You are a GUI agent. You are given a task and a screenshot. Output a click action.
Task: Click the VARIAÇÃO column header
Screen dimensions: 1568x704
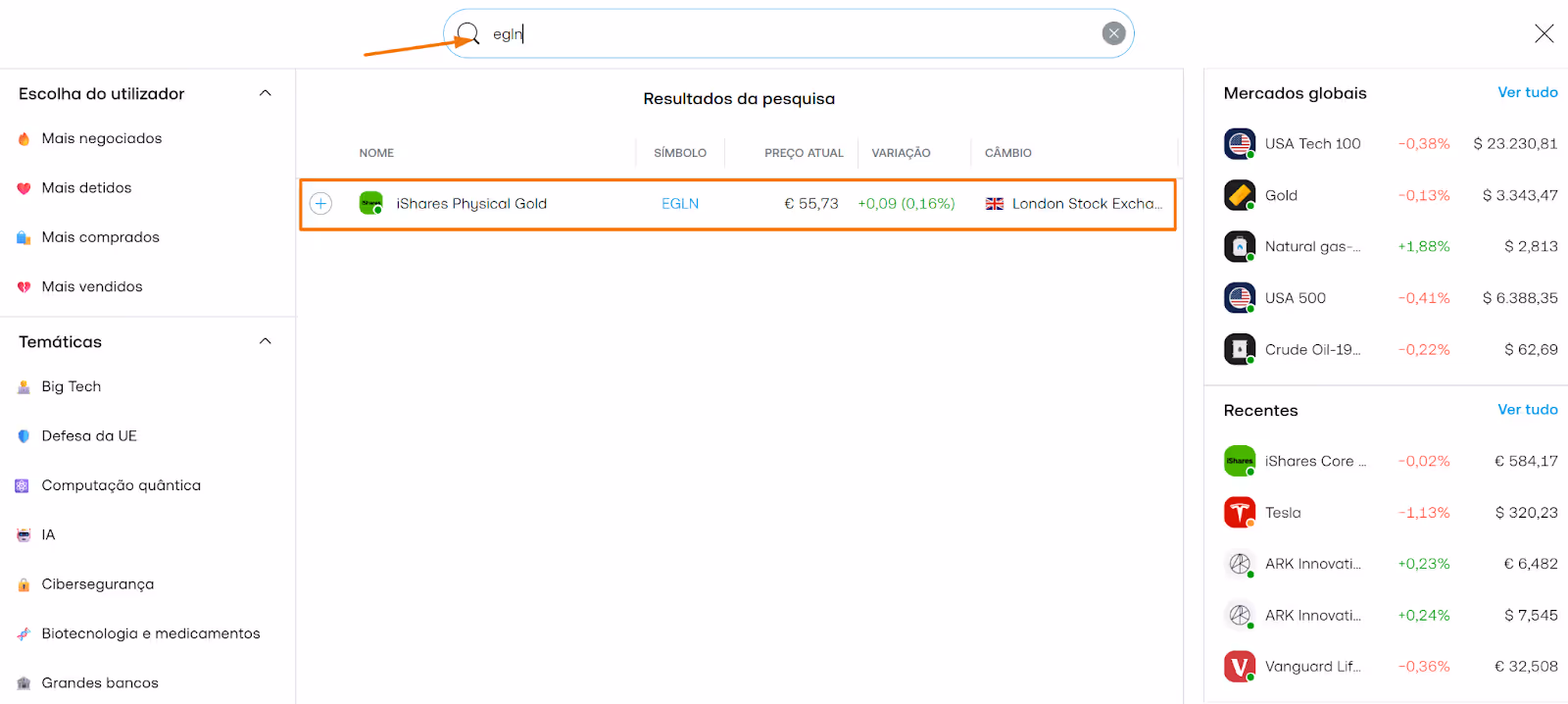pos(901,153)
